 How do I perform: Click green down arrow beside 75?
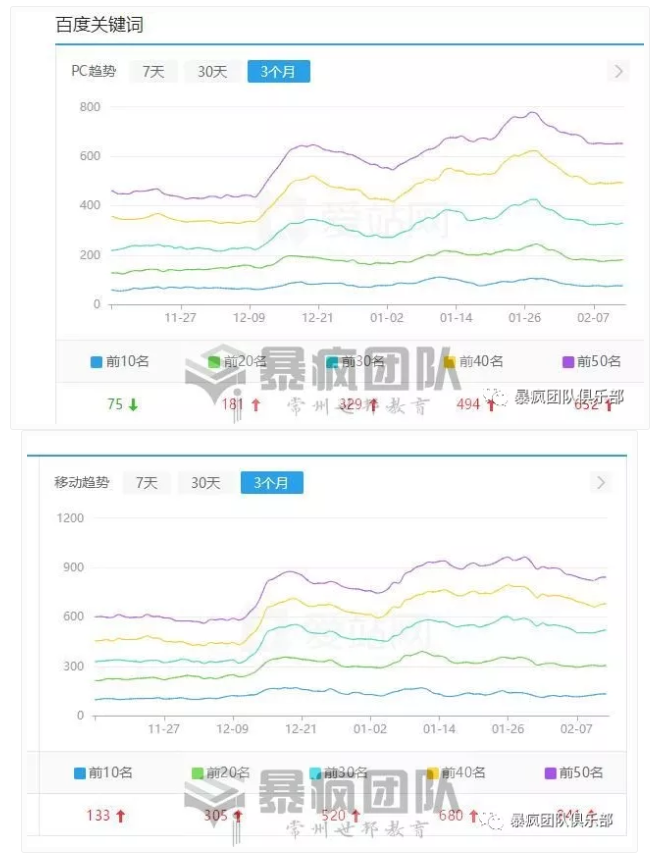pyautogui.click(x=133, y=405)
